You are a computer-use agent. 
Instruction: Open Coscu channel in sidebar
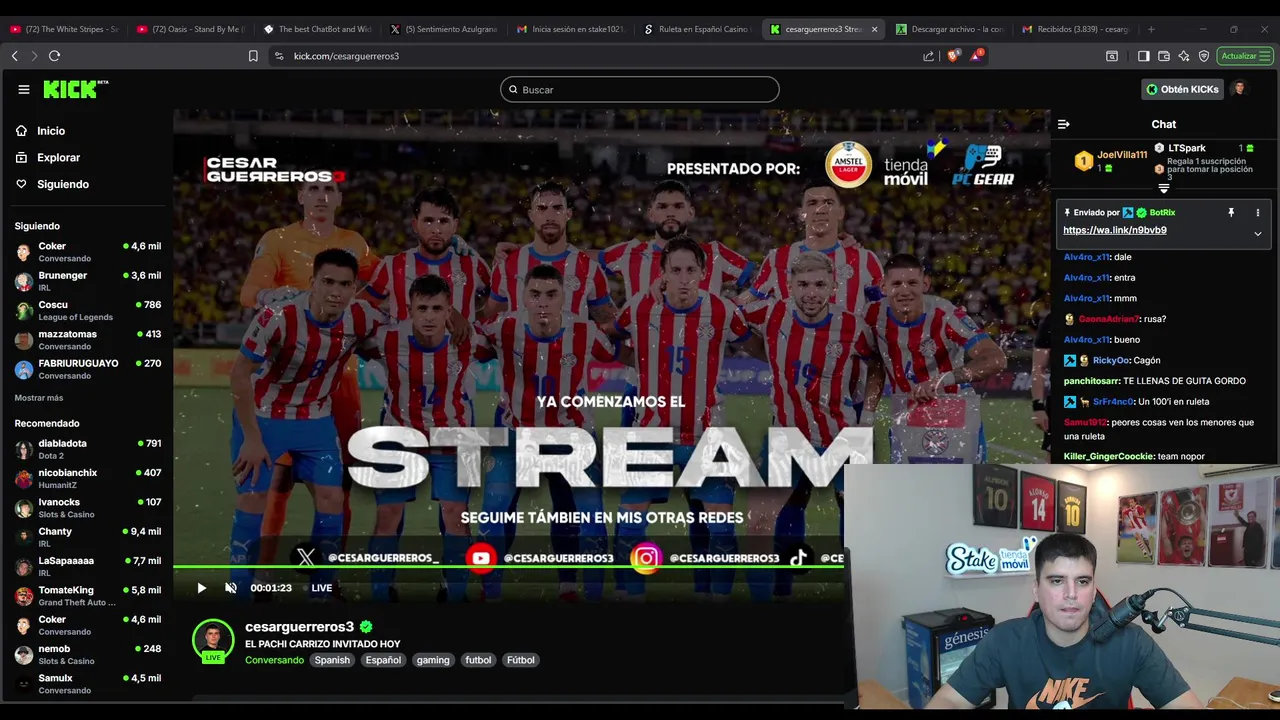point(88,310)
